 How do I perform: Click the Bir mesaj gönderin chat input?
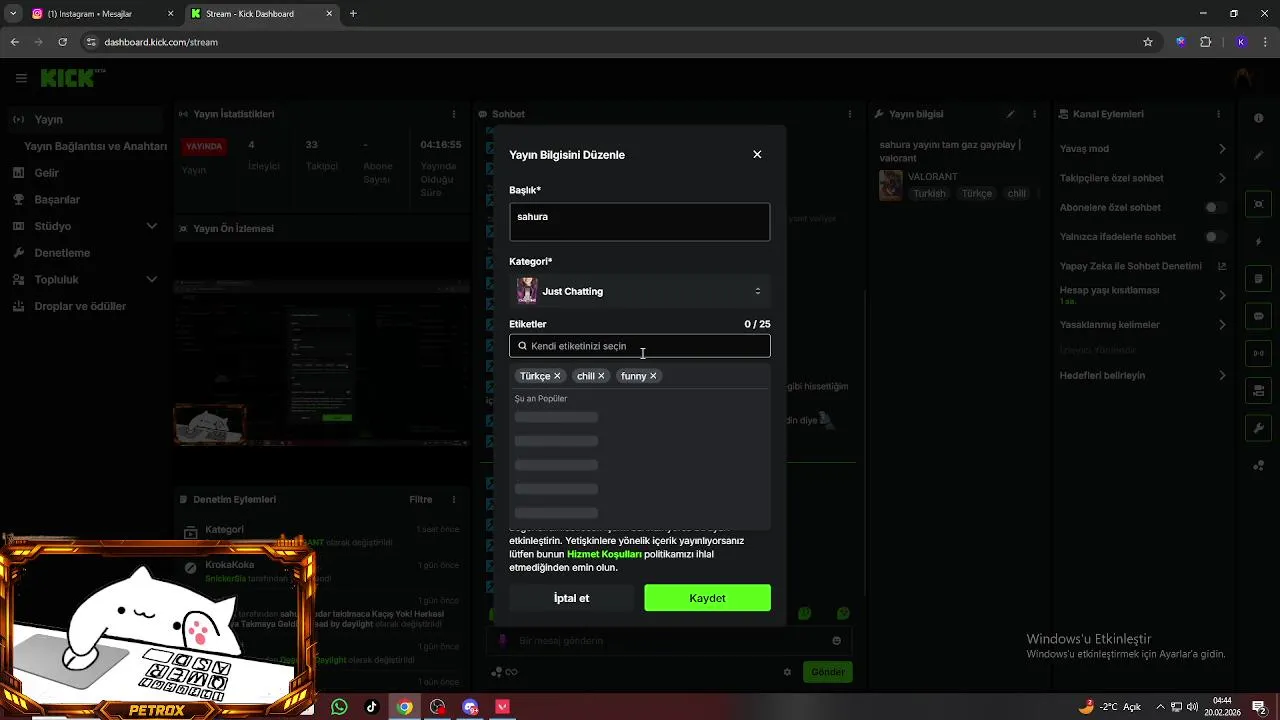670,641
